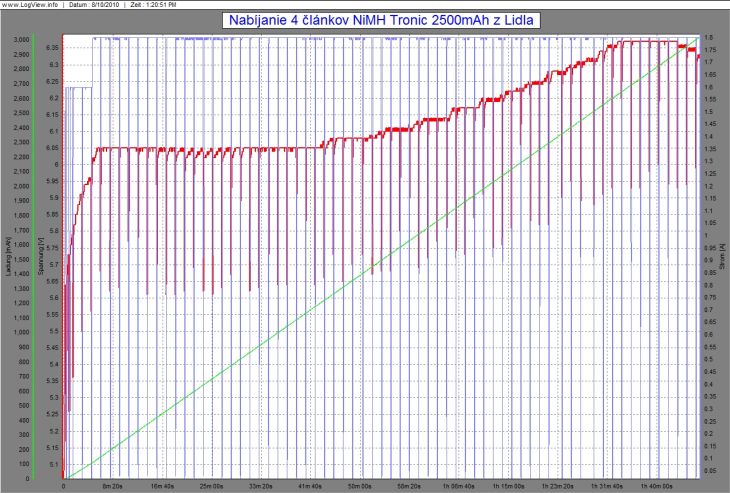
Task: Select the Spannung [V] axis label
Action: [x=39, y=257]
